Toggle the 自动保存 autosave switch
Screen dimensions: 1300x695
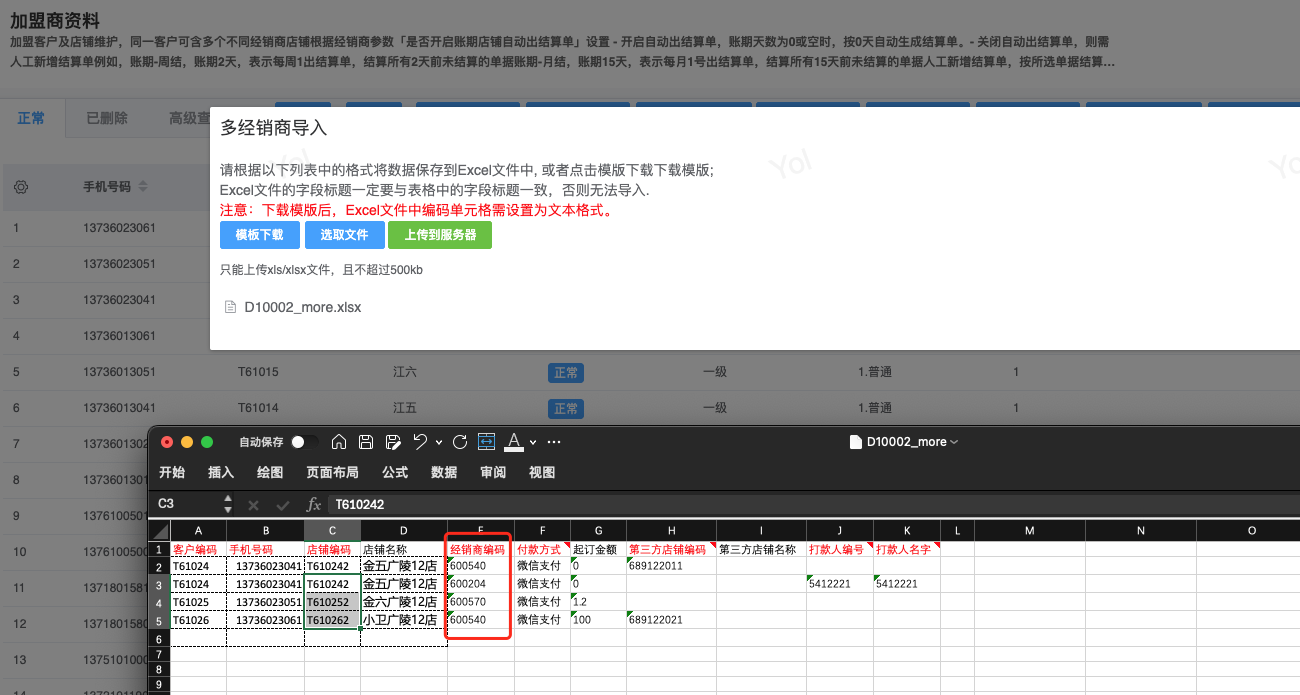304,442
